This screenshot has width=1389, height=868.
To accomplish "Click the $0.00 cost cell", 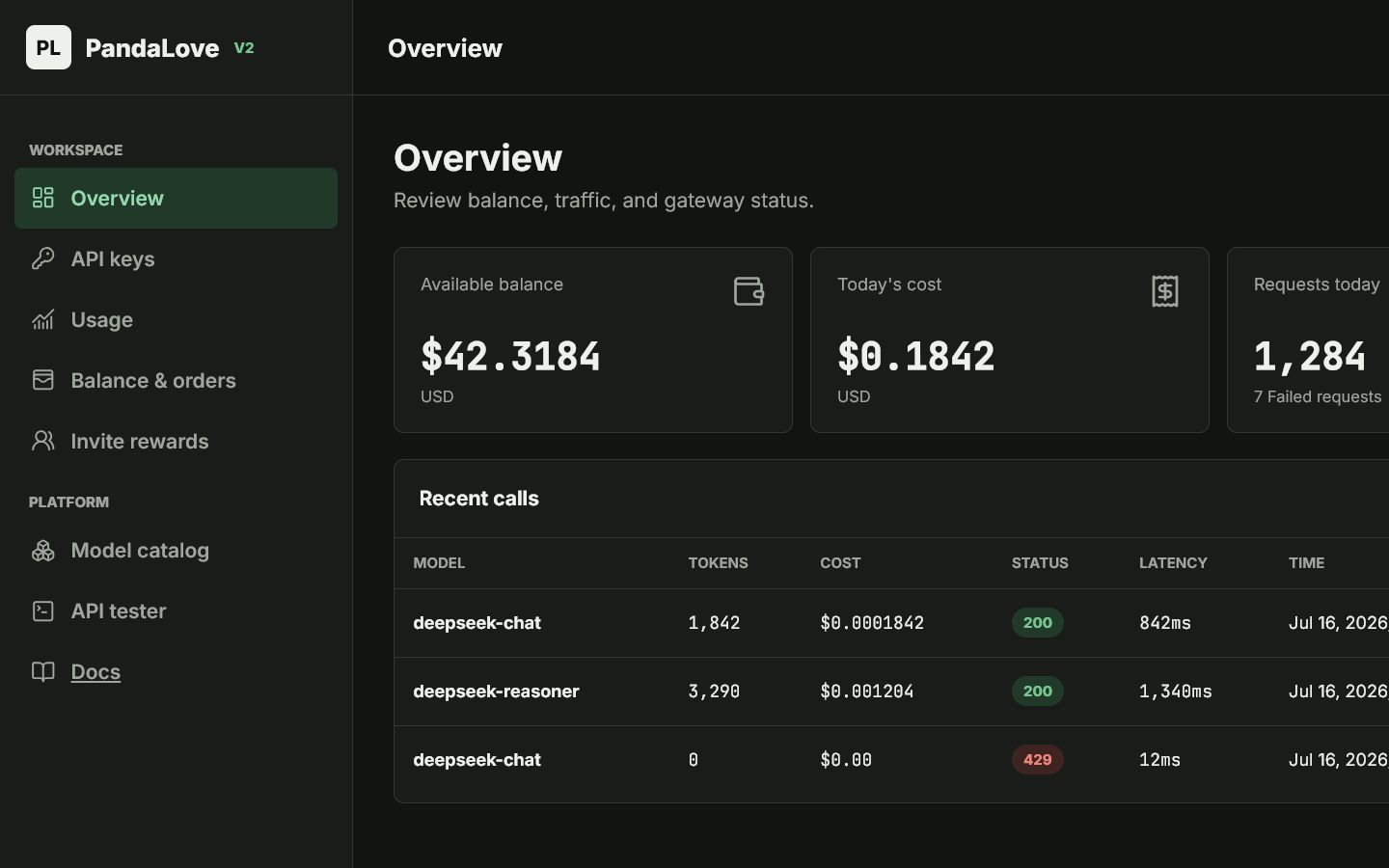I will pos(846,760).
